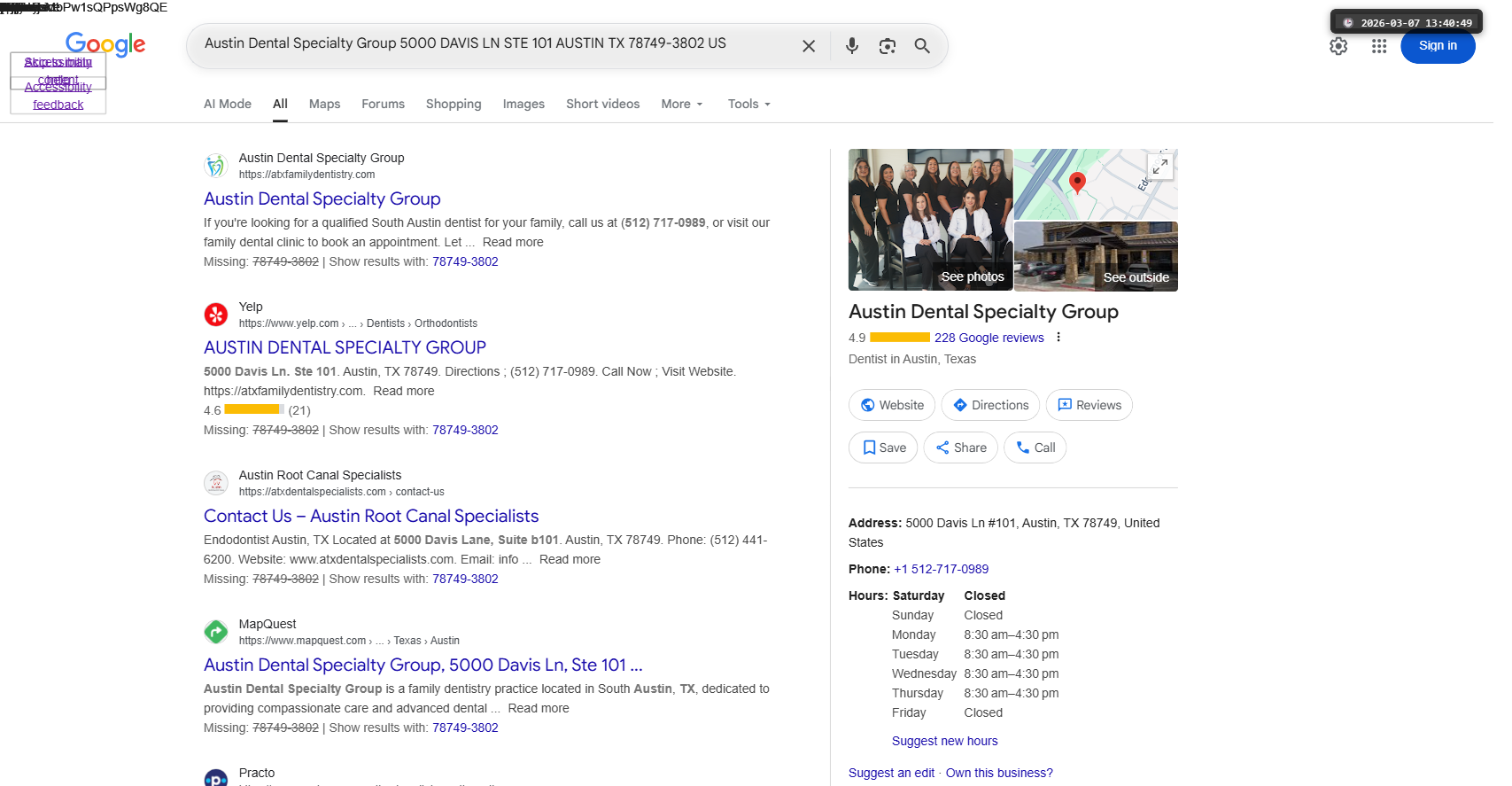Expand Read more on the Yelp snippet
This screenshot has width=1512, height=786.
coord(404,391)
